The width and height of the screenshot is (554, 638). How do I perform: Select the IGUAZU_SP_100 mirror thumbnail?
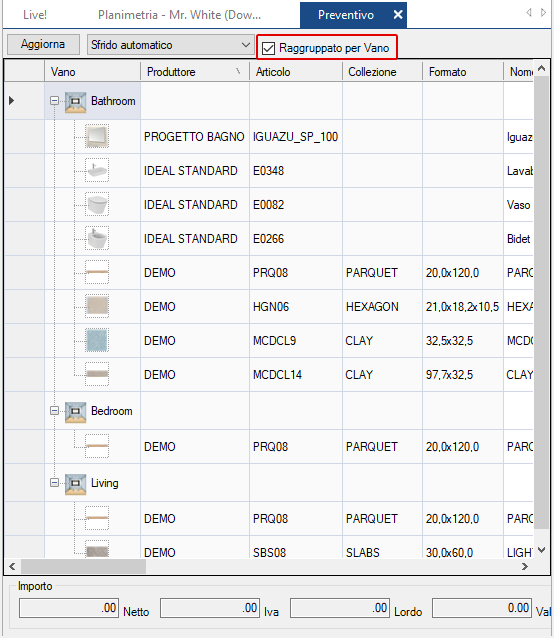[x=97, y=136]
